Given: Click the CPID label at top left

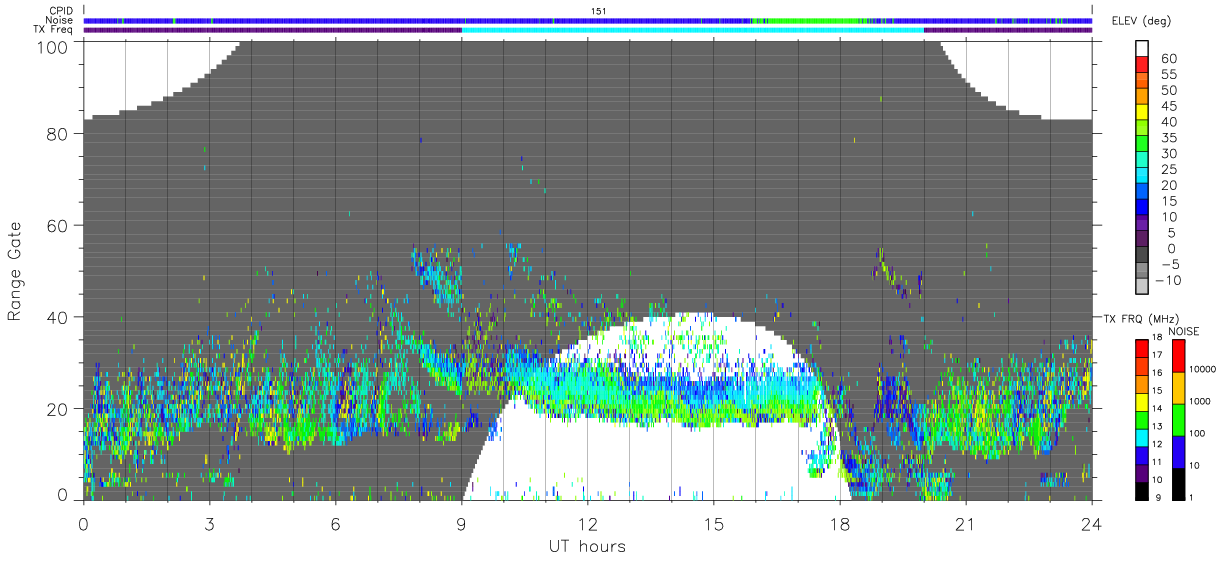Looking at the screenshot, I should [59, 11].
